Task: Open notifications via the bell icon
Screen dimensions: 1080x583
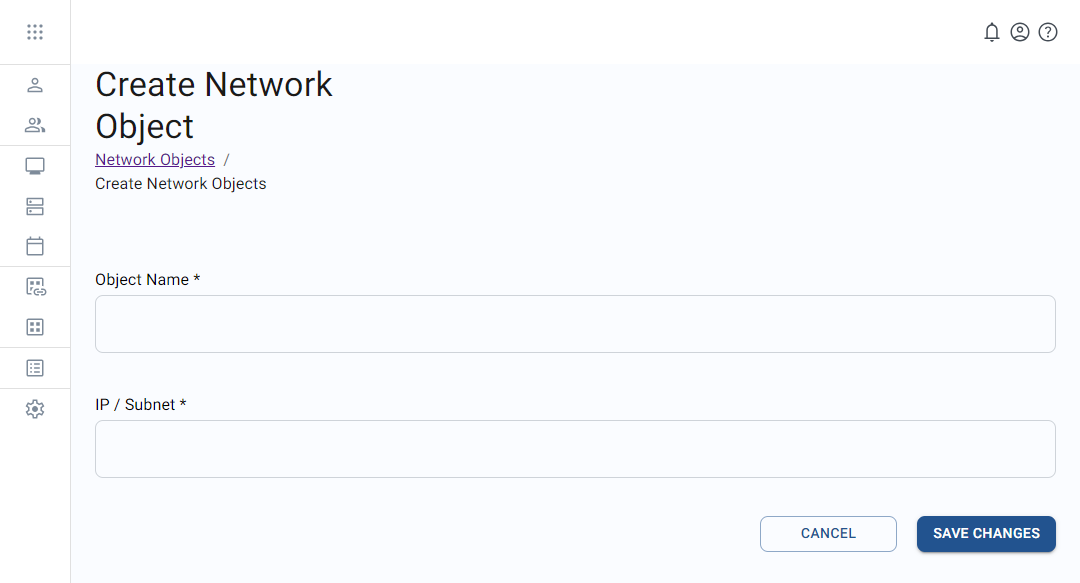Action: point(992,31)
